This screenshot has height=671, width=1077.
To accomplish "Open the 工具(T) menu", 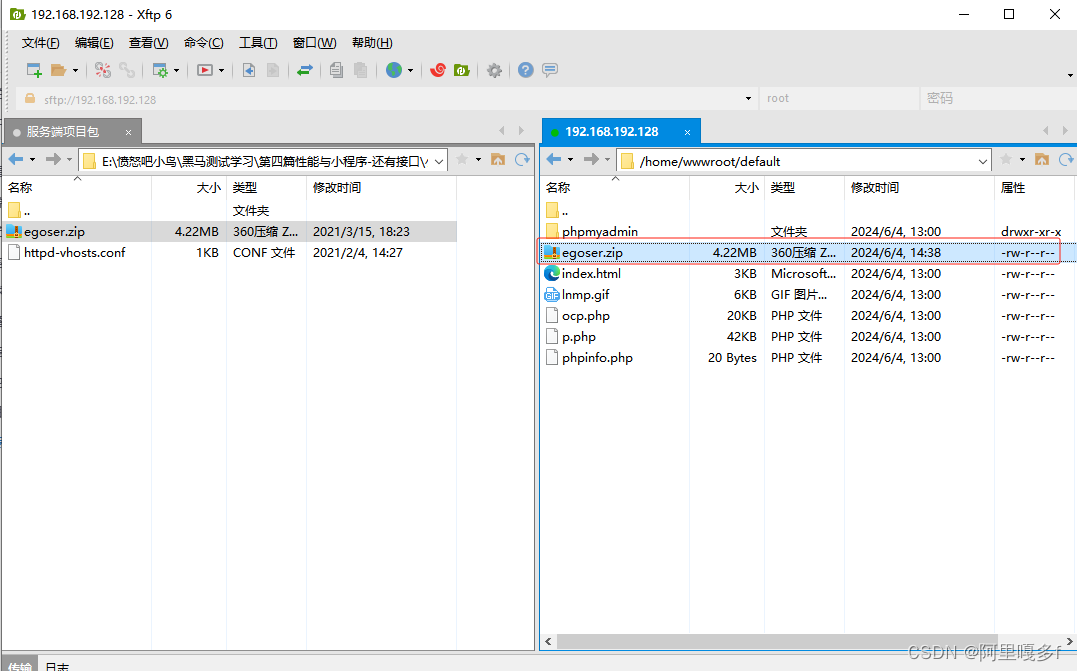I will click(257, 43).
